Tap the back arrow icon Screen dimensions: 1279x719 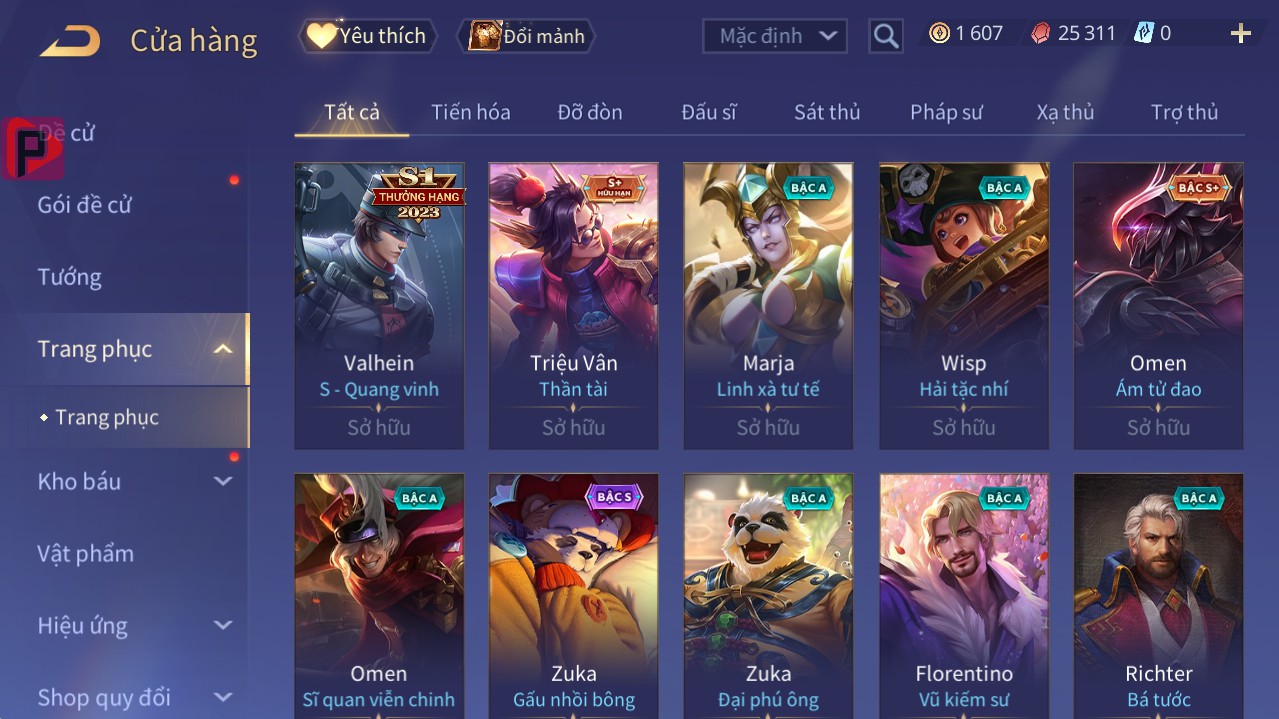[70, 41]
